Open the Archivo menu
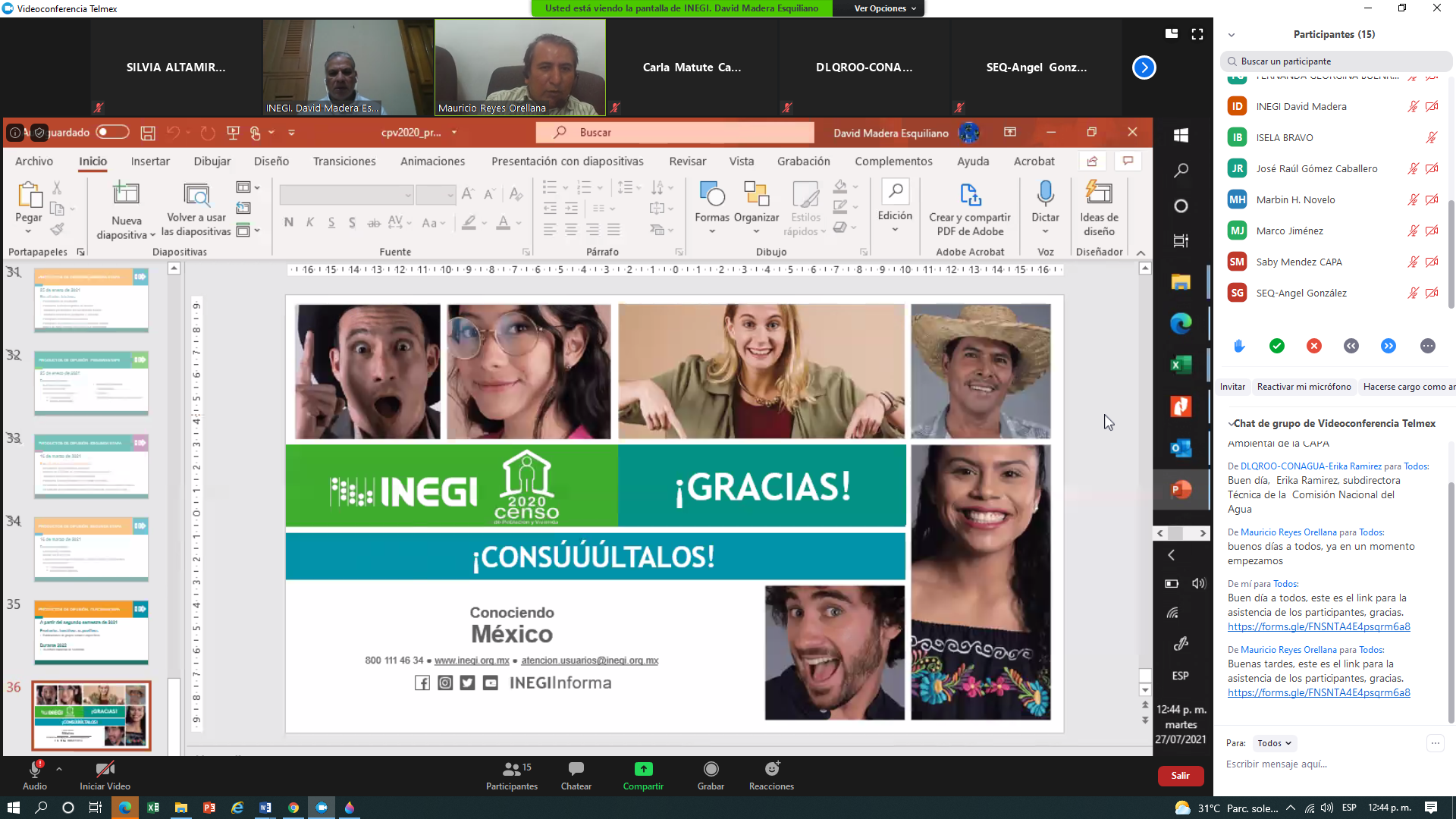Screen dimensions: 1456x819 pos(34,161)
